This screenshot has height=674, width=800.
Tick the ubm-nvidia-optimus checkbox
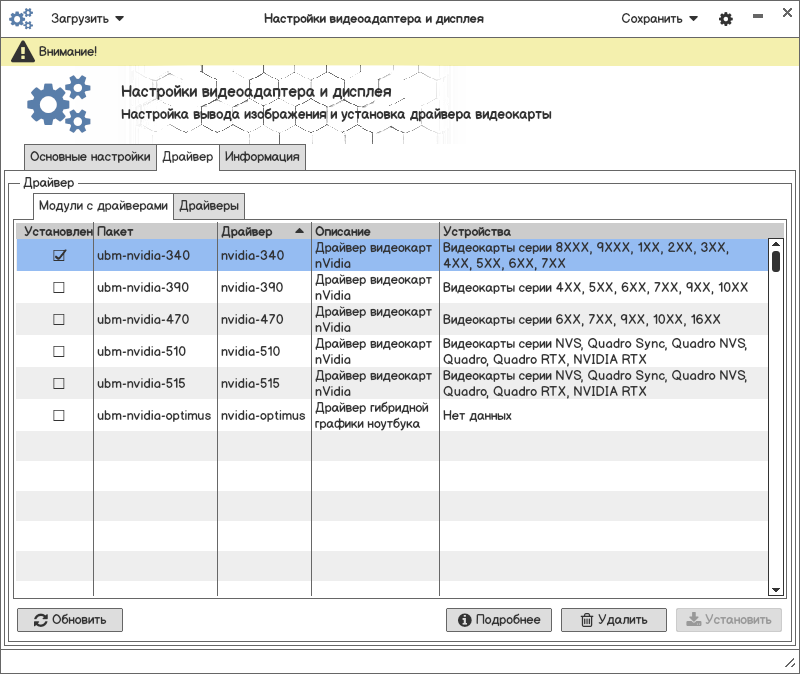(59, 415)
